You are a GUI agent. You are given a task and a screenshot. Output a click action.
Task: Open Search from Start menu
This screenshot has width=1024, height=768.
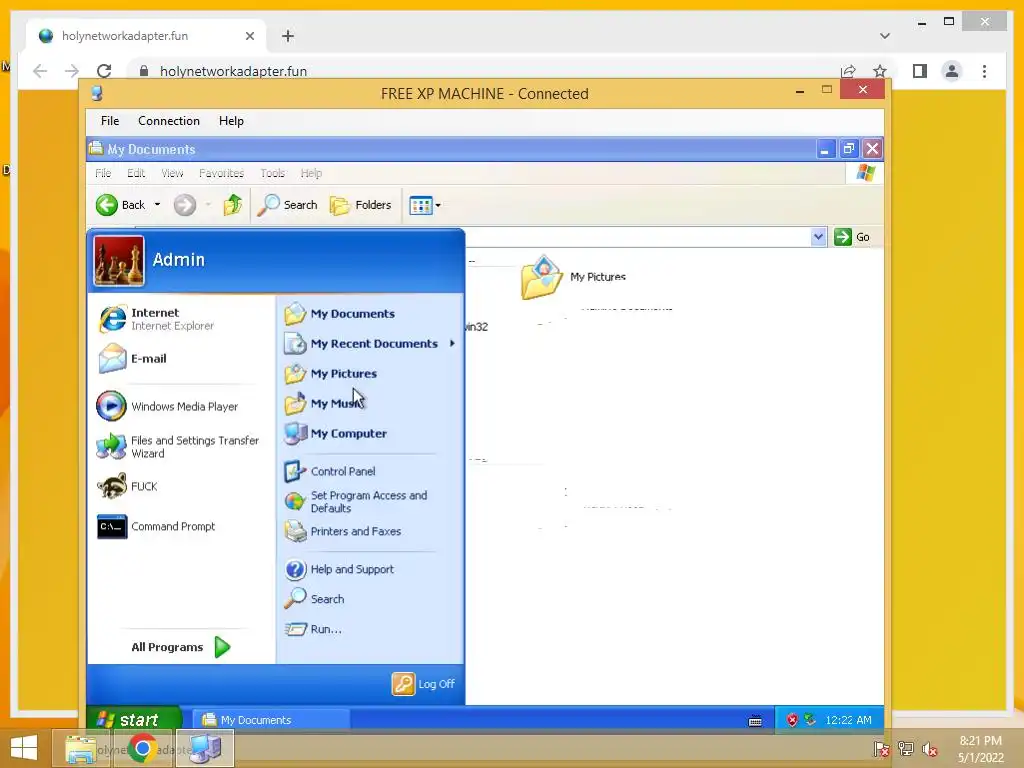point(314,599)
